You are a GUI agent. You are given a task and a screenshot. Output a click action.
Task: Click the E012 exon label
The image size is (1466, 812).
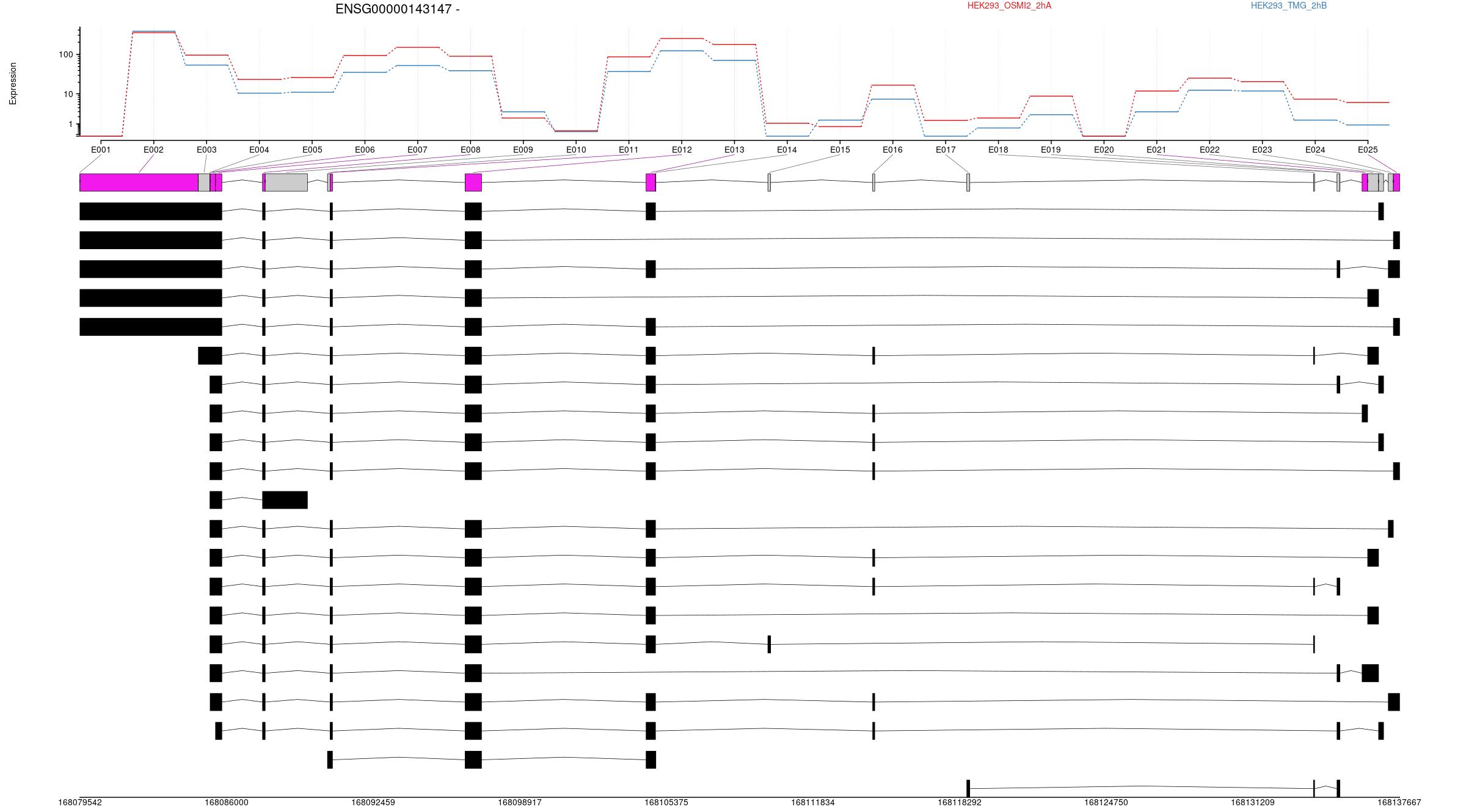pos(682,150)
